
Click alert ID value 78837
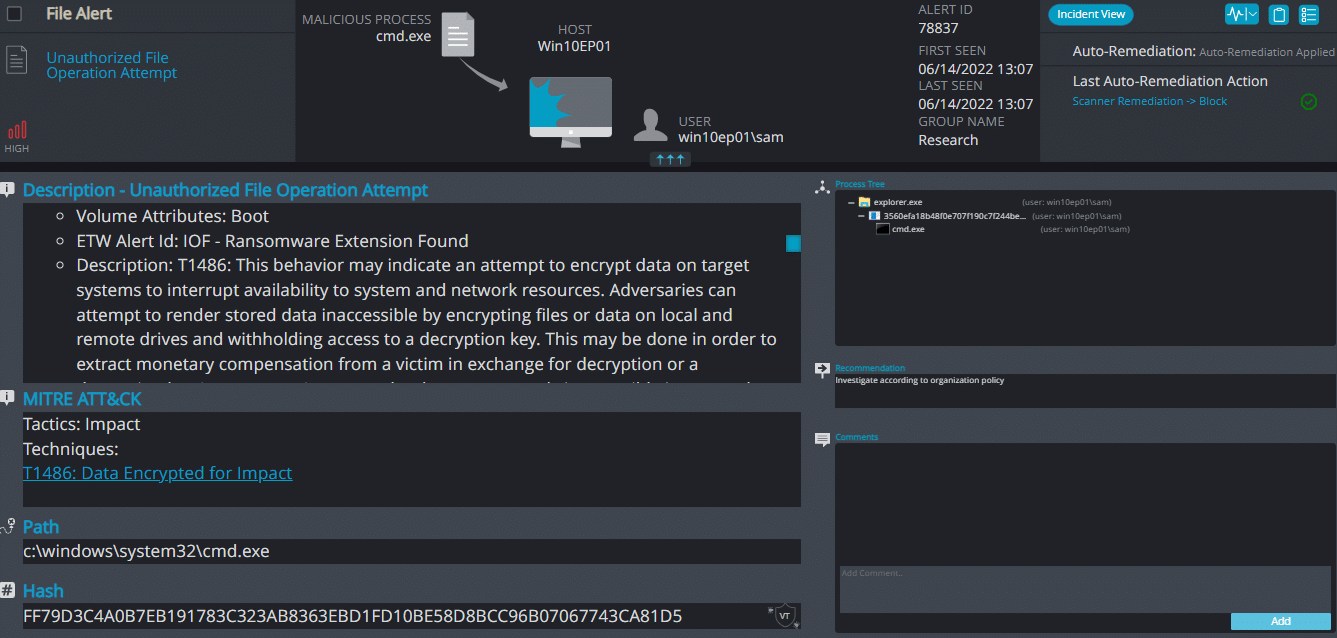[938, 28]
